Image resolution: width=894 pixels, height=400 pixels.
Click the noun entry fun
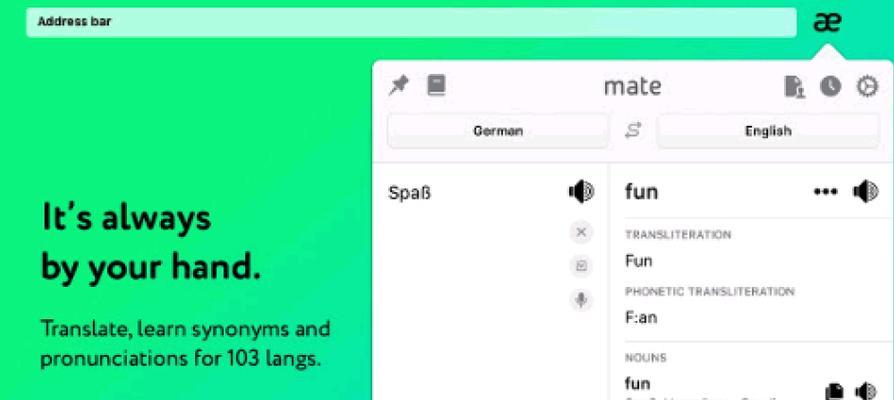click(637, 383)
